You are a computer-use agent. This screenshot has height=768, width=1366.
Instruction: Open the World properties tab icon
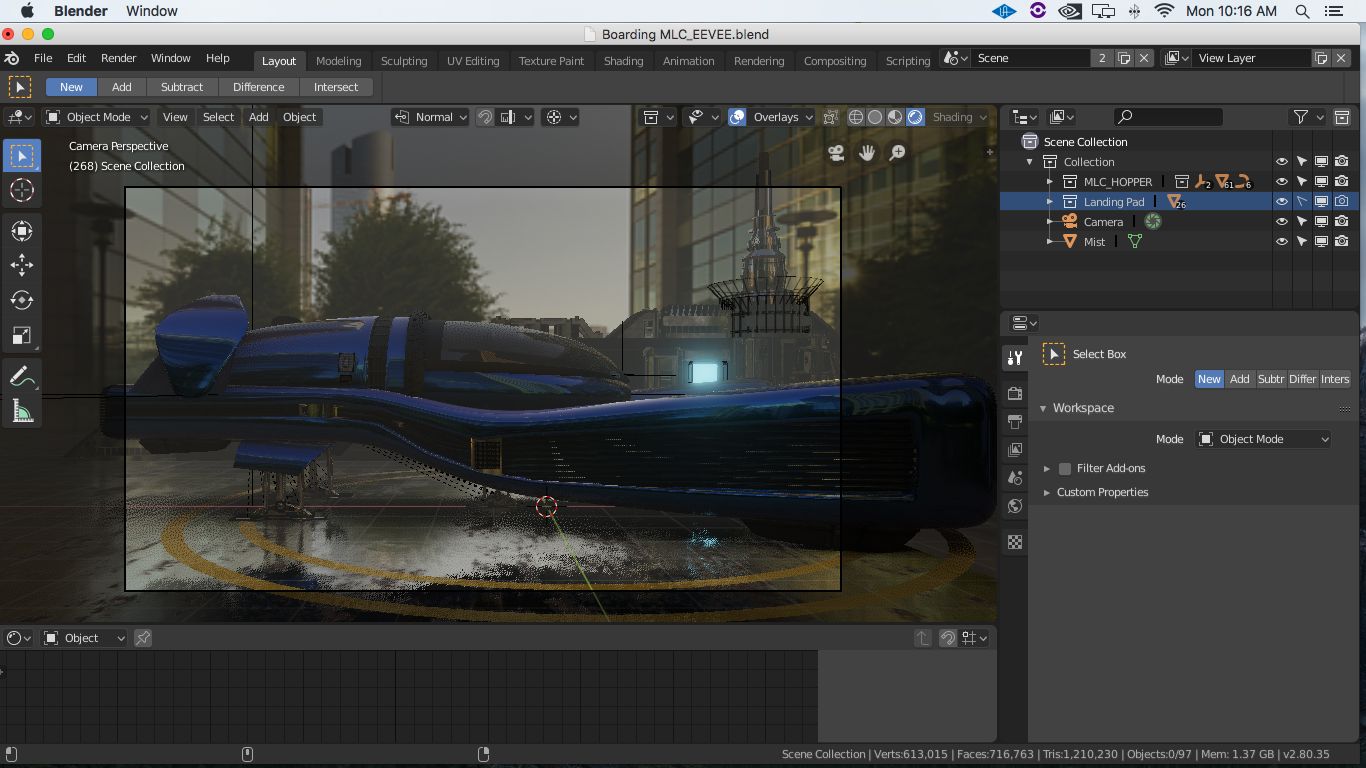(1015, 506)
